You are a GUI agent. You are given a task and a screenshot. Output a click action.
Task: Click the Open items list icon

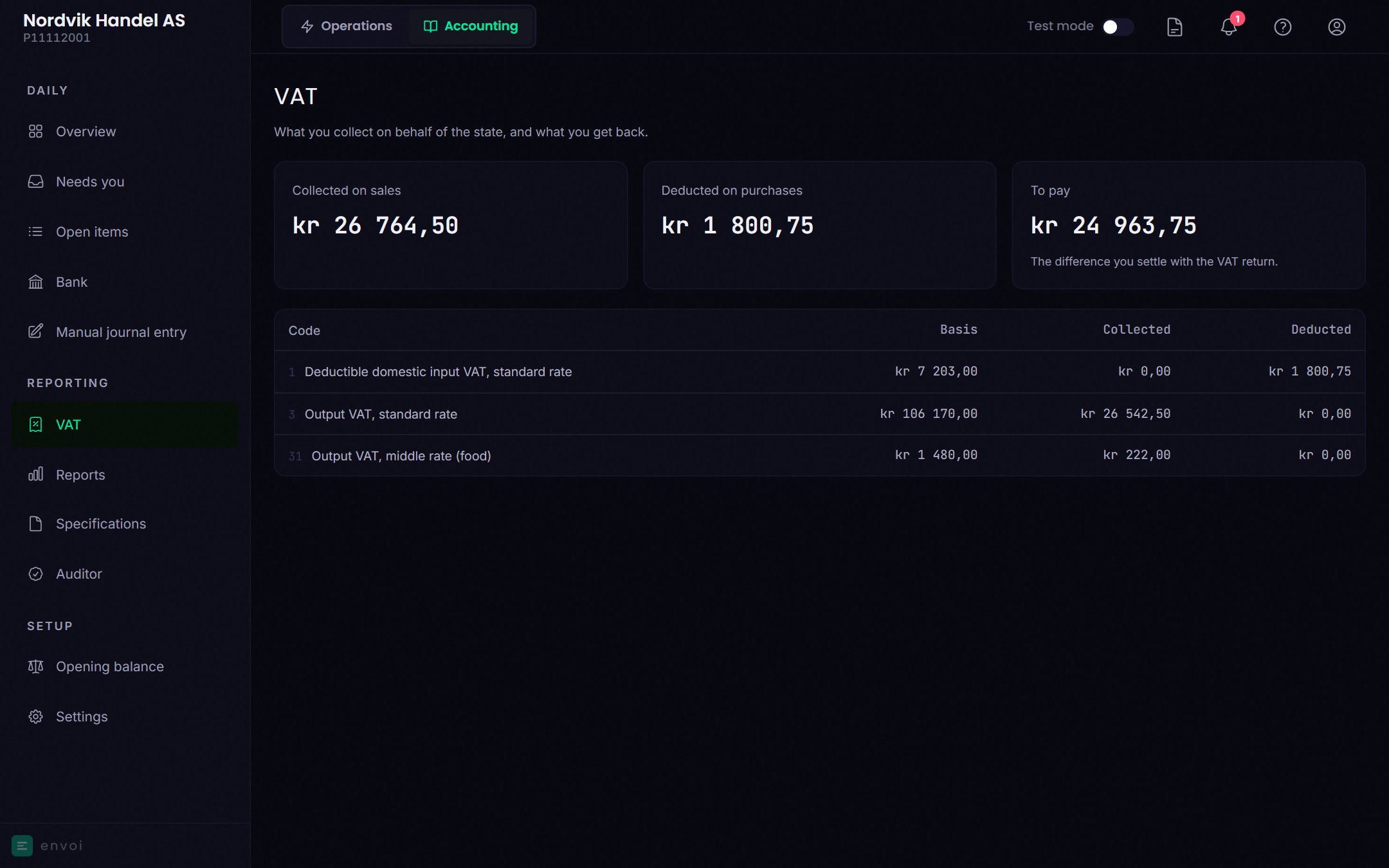[35, 231]
